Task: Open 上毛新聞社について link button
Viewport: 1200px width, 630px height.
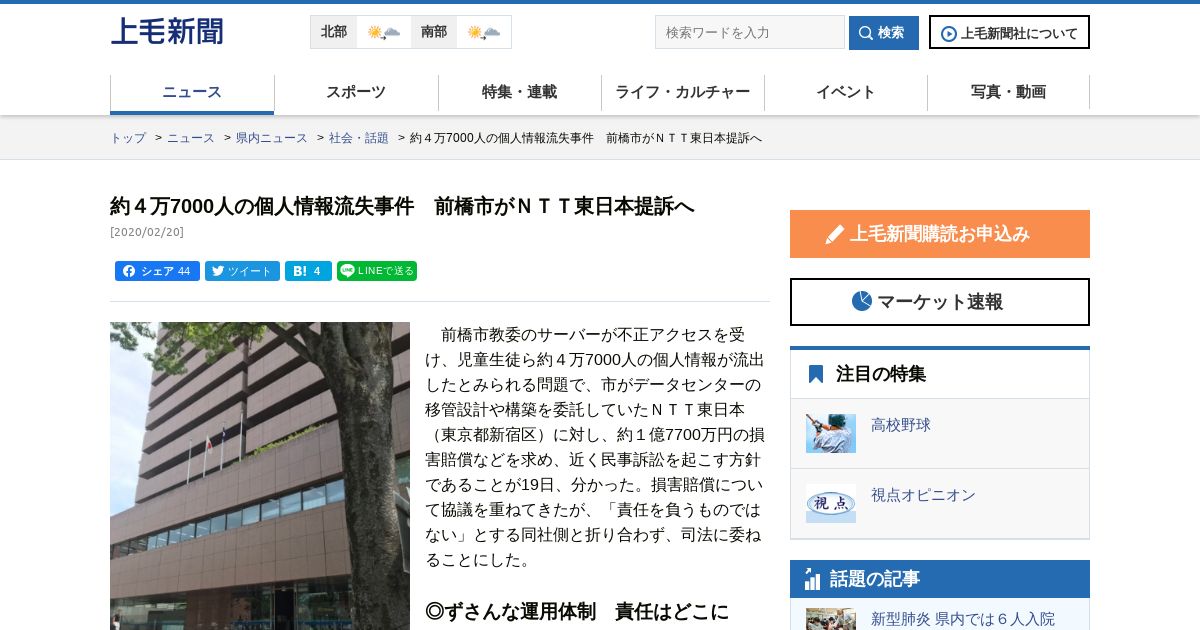Action: [x=1009, y=33]
